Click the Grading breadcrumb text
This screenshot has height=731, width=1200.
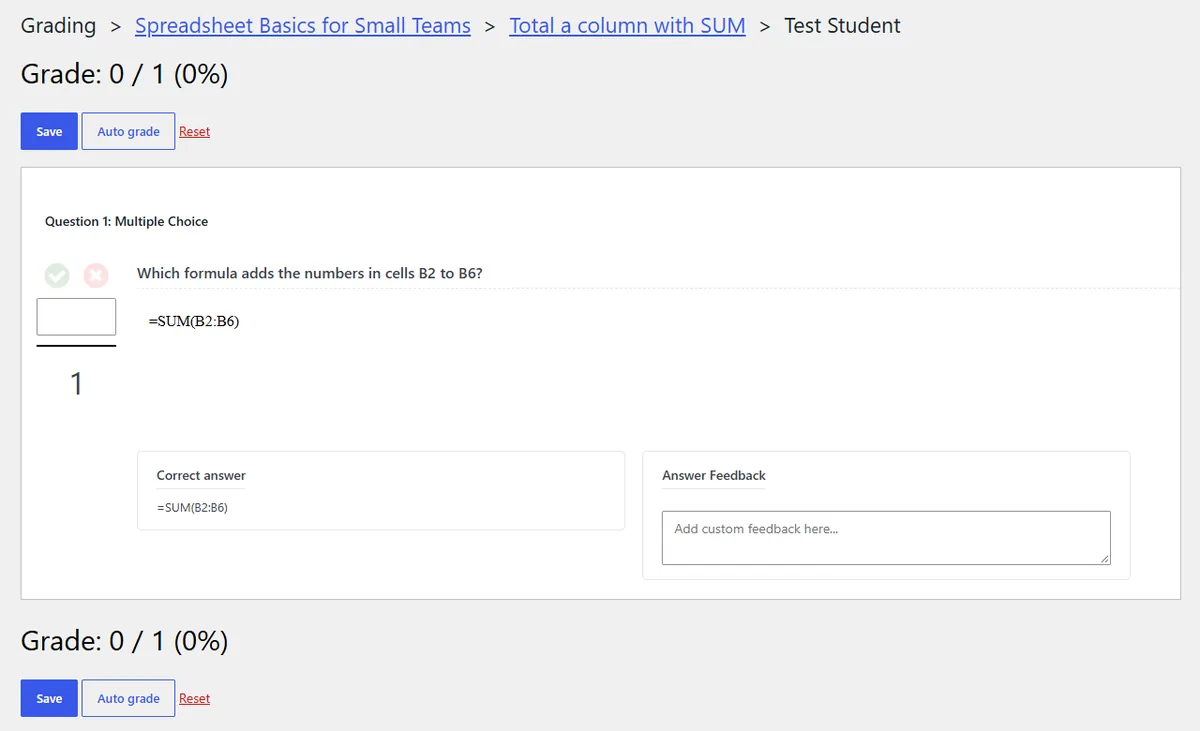(59, 26)
